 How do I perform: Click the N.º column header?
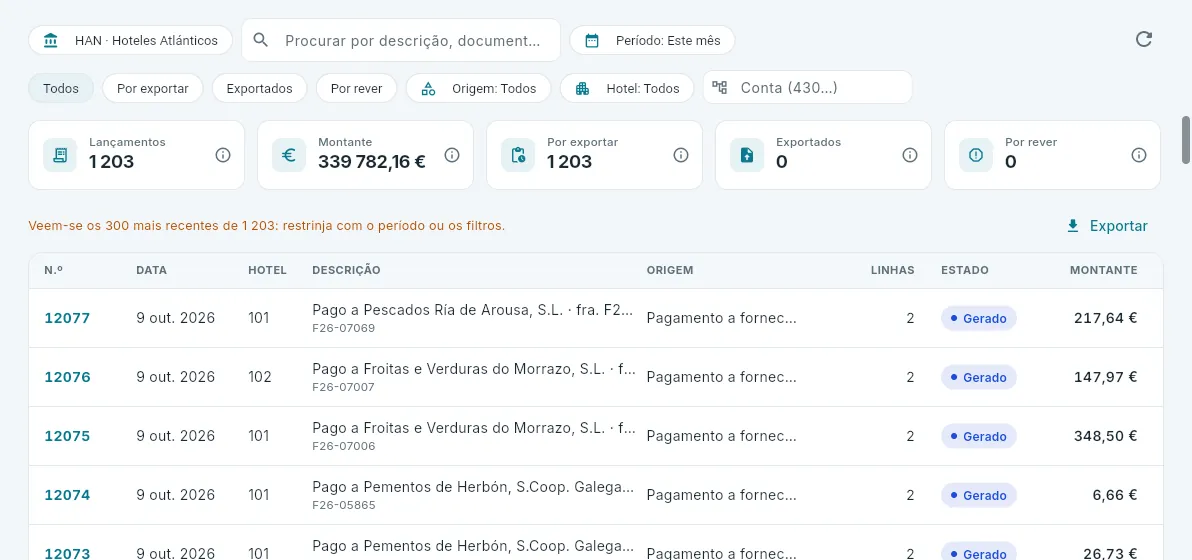(x=53, y=270)
